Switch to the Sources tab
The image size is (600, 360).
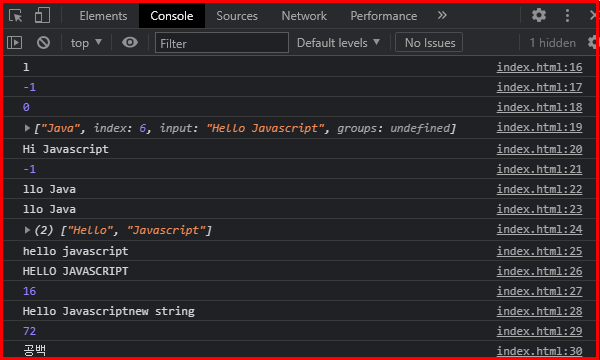coord(237,16)
